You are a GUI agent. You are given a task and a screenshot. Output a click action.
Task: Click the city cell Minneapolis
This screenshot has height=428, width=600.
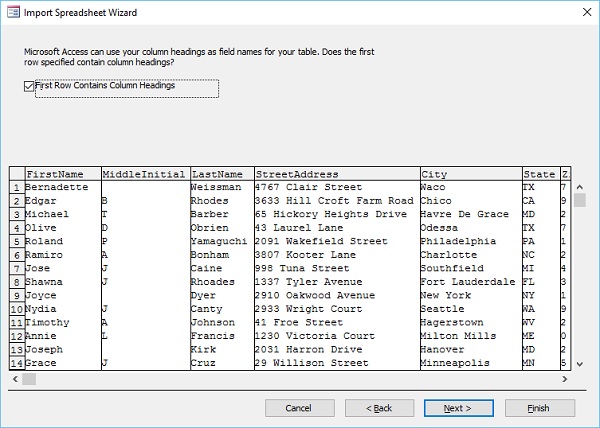coord(471,363)
